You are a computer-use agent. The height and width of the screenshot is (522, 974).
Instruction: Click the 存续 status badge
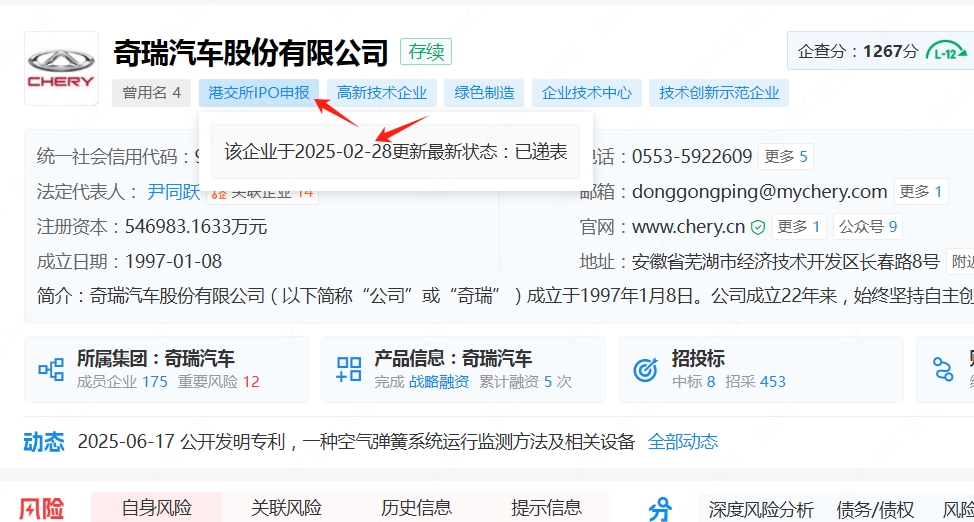click(x=426, y=52)
